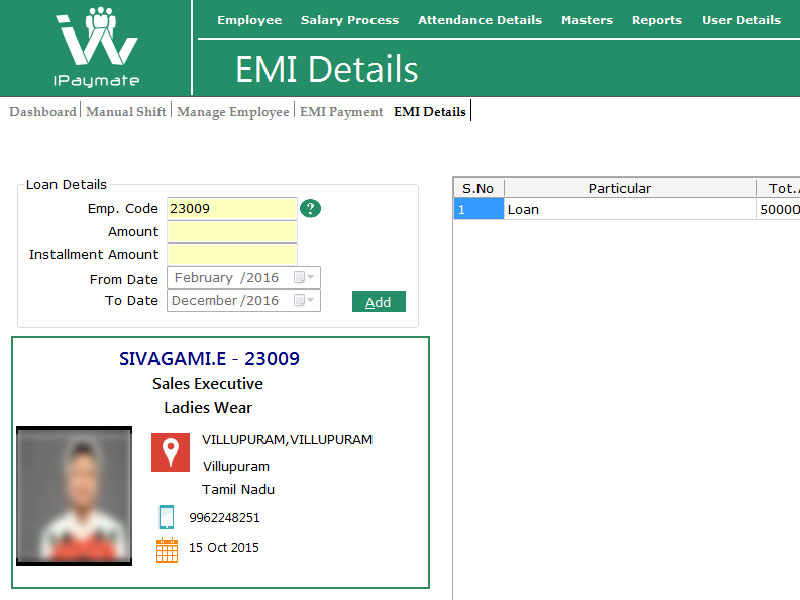
Task: Click the blue mobile phone icon
Action: (167, 517)
